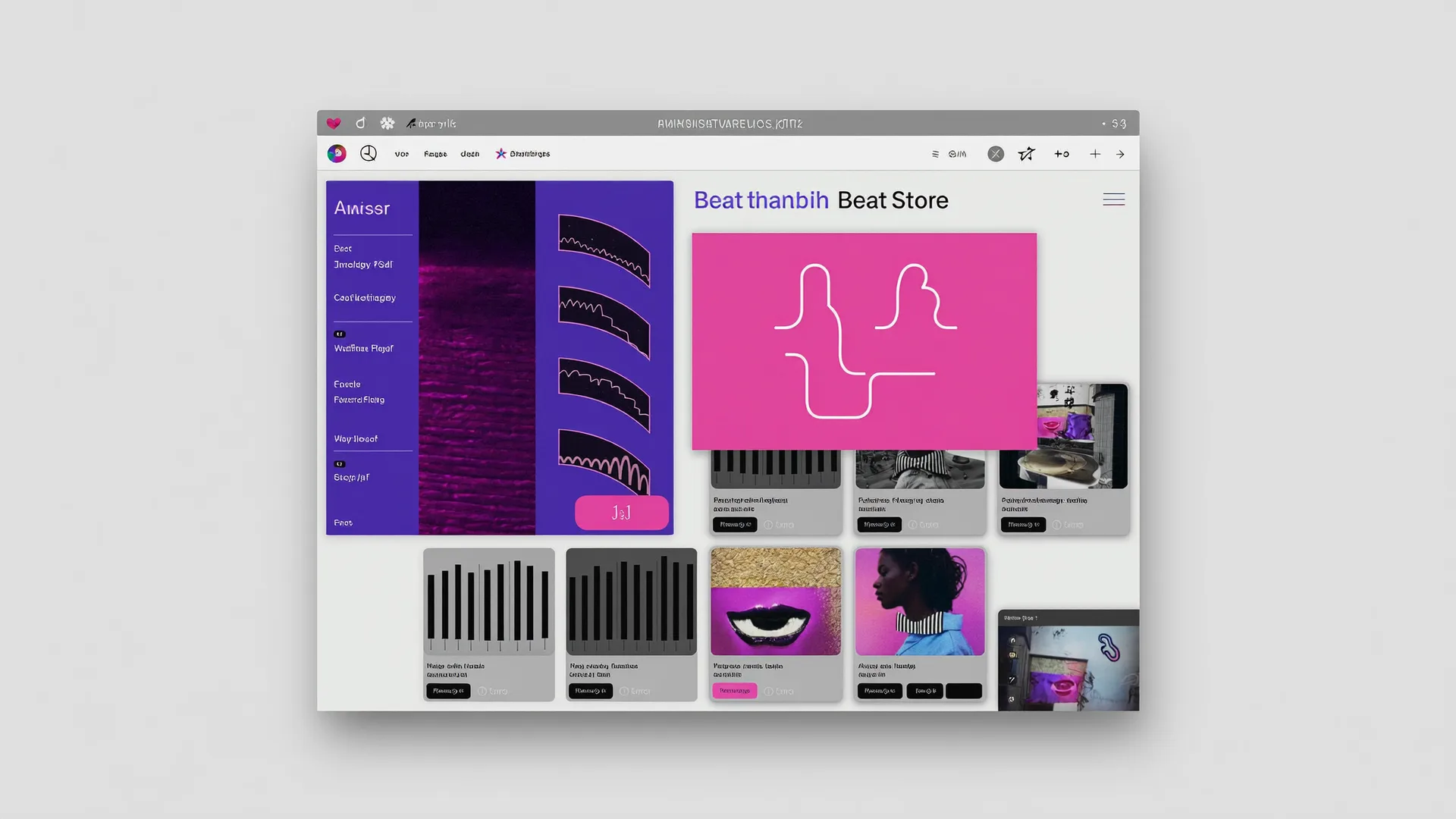Image resolution: width=1456 pixels, height=819 pixels.
Task: Select the fourth waveform shape in the purple panel
Action: (x=604, y=462)
